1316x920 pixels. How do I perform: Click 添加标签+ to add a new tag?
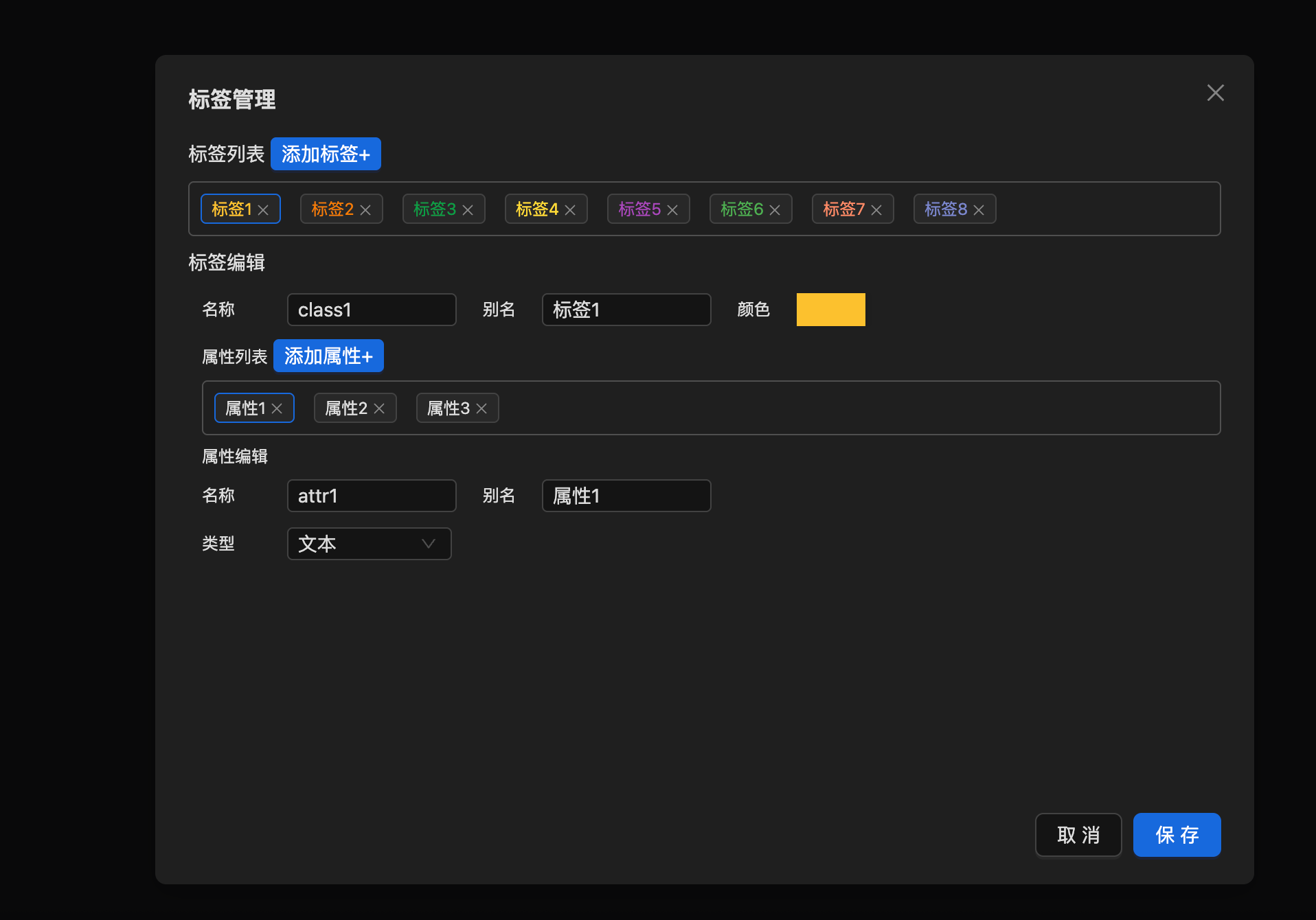(x=326, y=154)
